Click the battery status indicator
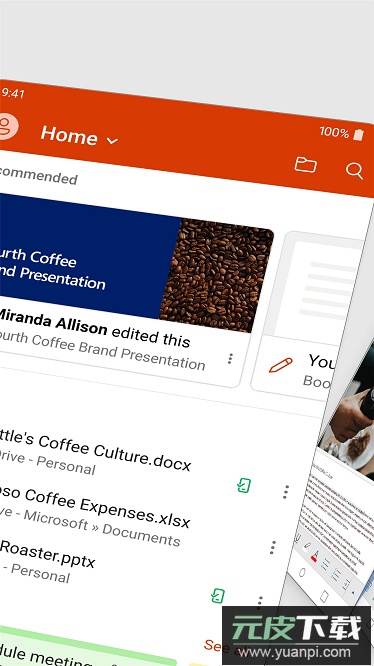 click(x=359, y=135)
